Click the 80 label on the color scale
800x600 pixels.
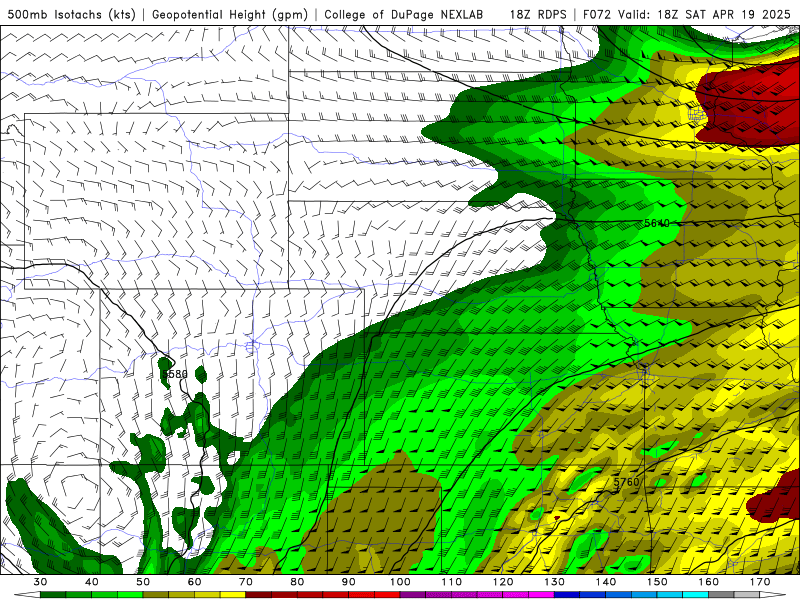[x=297, y=582]
